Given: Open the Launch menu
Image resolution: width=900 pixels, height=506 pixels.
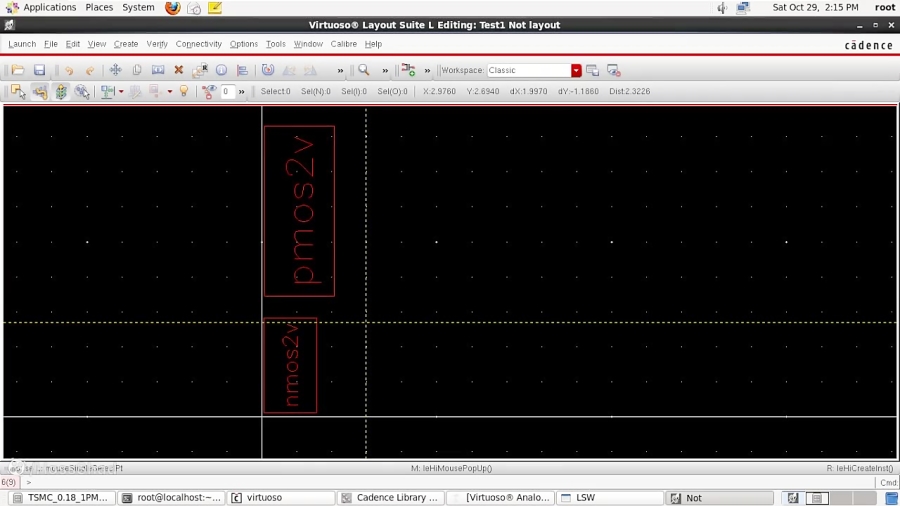Looking at the screenshot, I should (x=22, y=44).
